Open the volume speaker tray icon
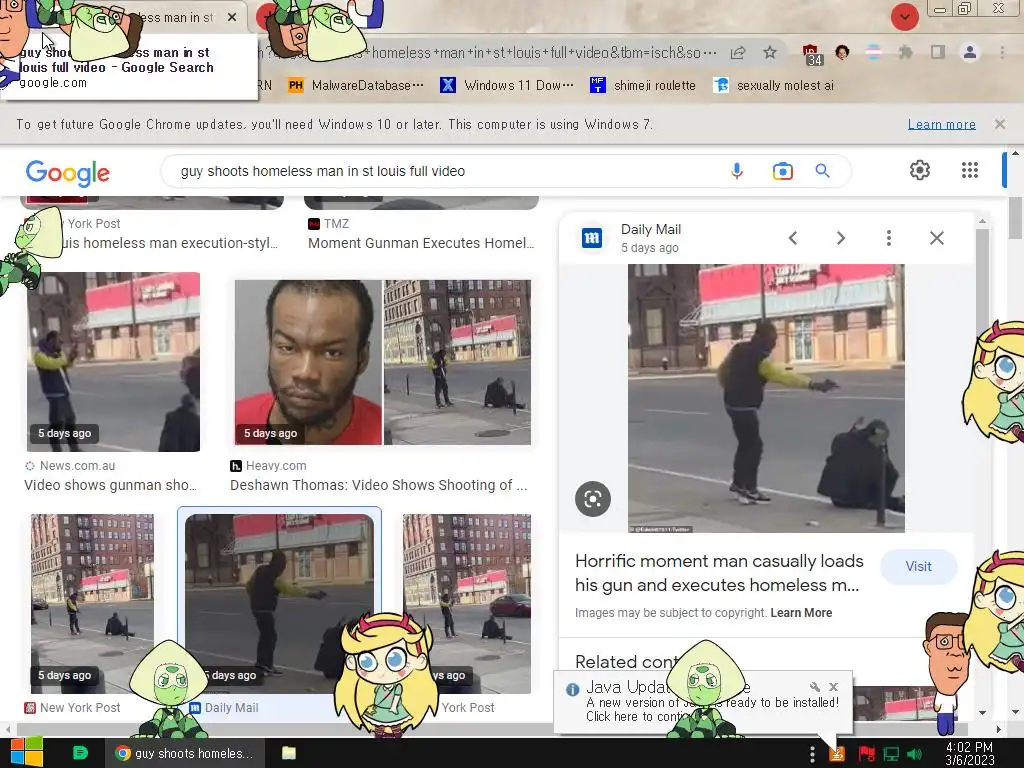This screenshot has height=768, width=1024. click(x=914, y=754)
